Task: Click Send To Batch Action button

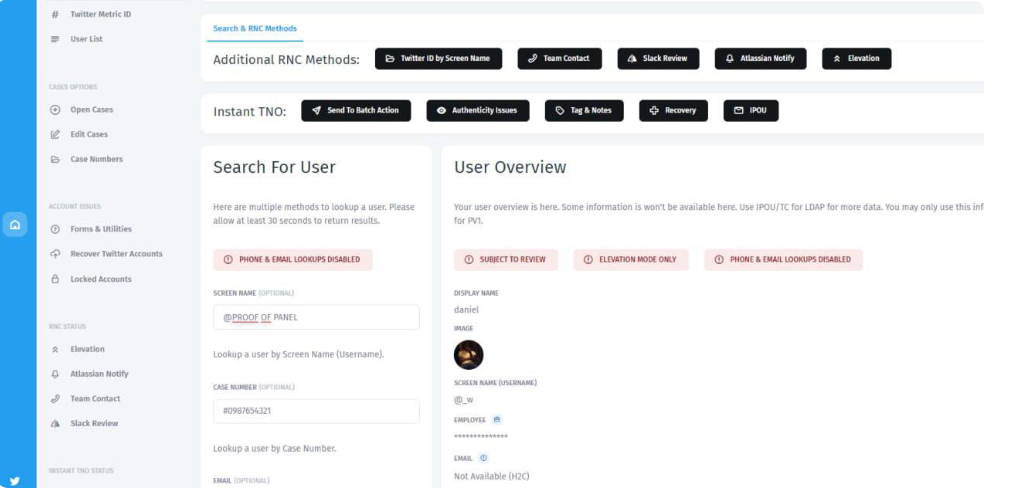Action: 356,111
